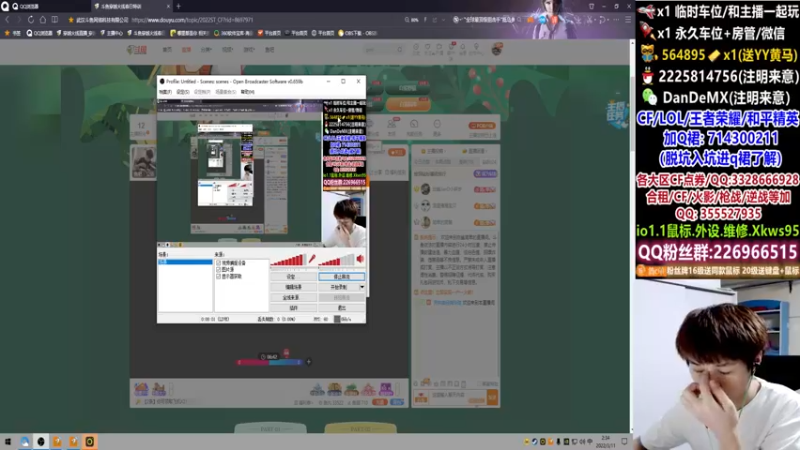This screenshot has height=450, width=800.
Task: Click the microphone icon in OBS
Action: pos(312,259)
